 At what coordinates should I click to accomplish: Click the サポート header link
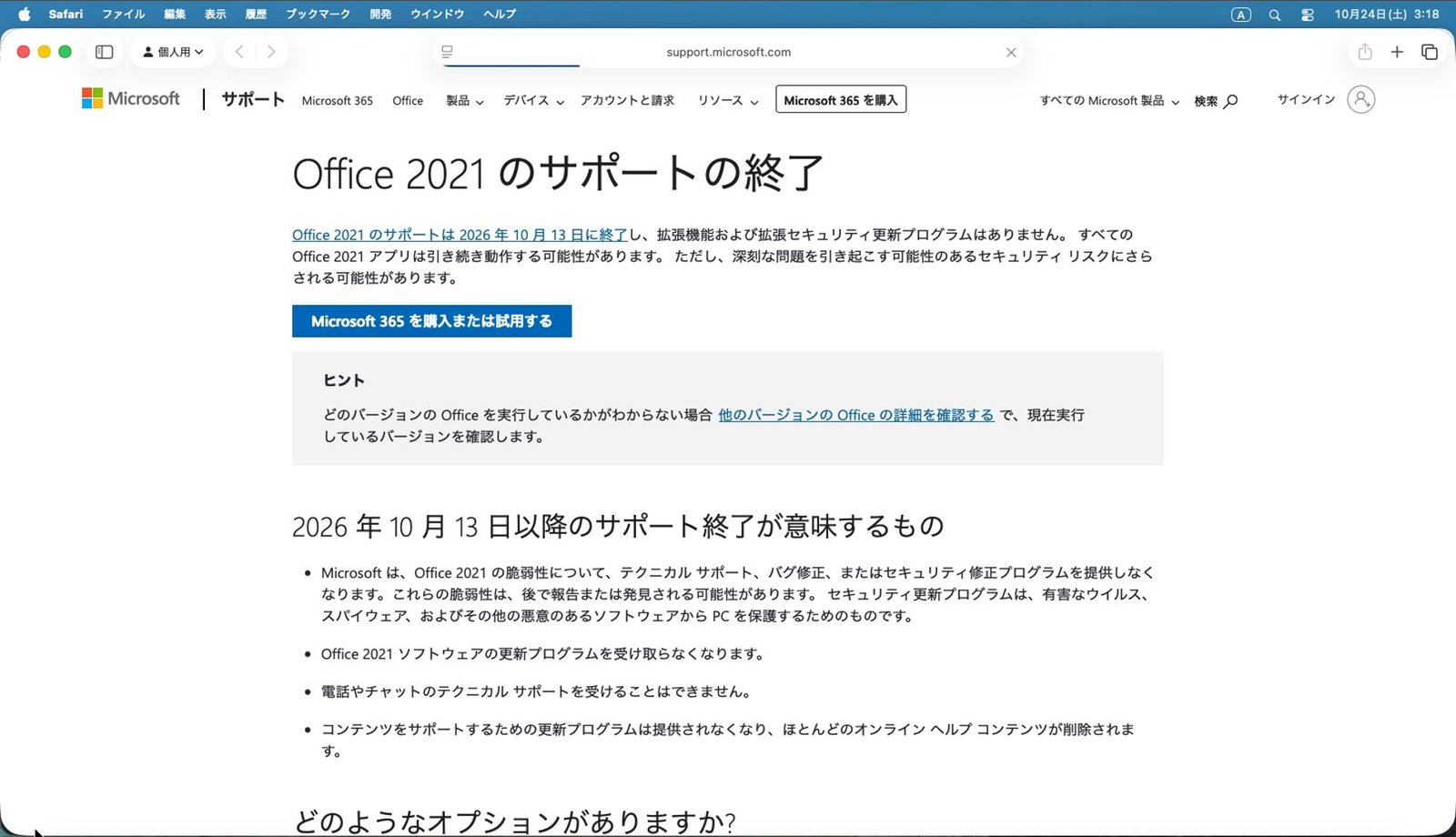[x=253, y=99]
